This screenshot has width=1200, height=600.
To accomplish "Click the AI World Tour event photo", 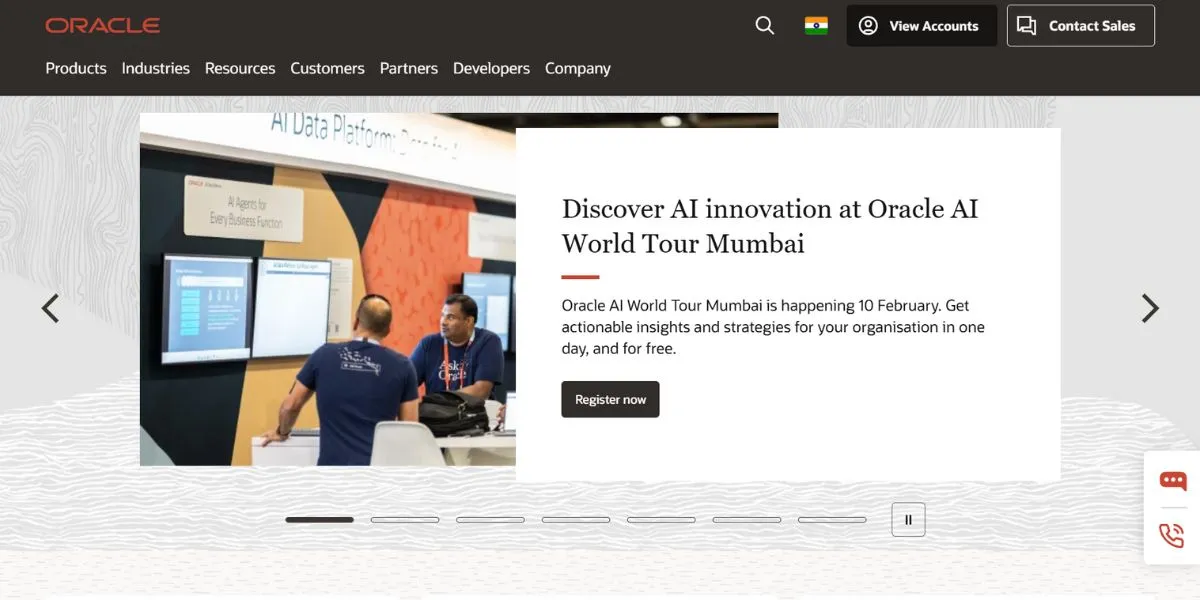I will pos(327,290).
